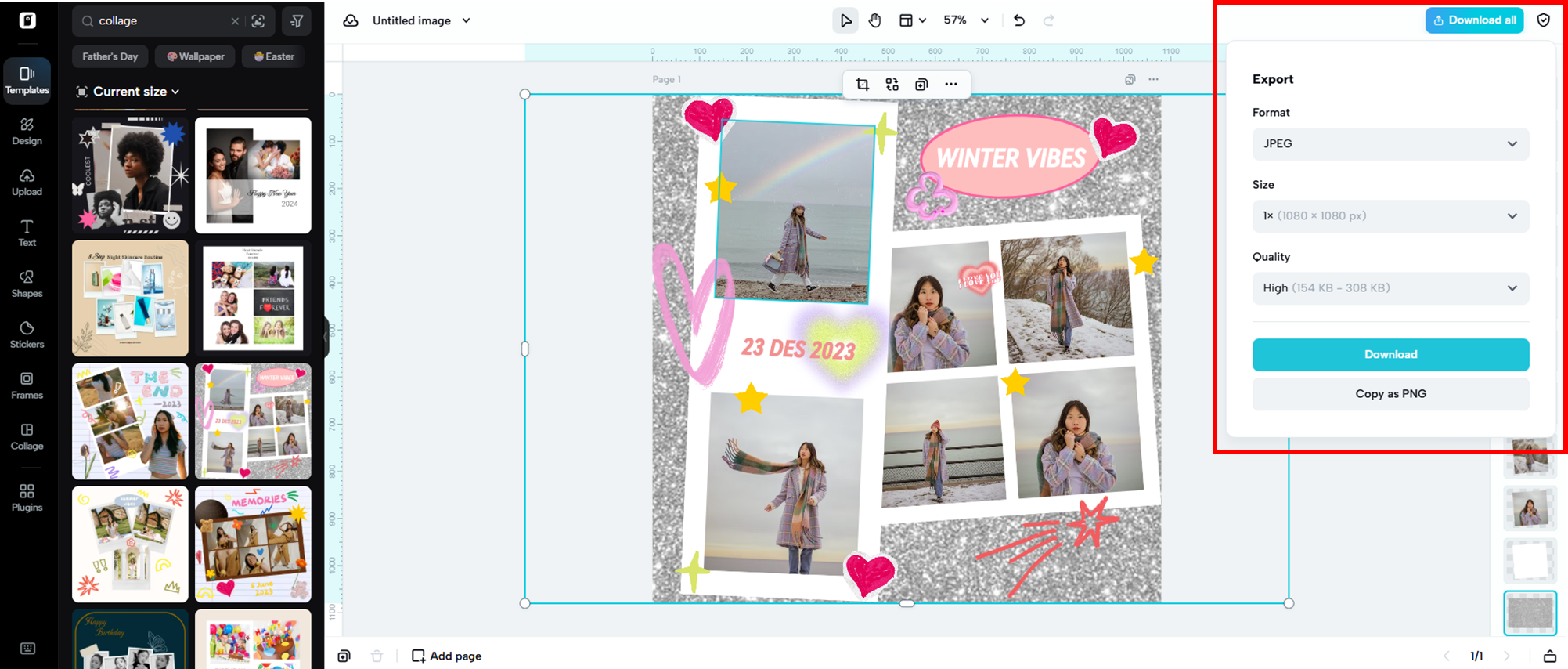The image size is (1568, 669).
Task: Choose the Memories collage template thumbnail
Action: 253,544
